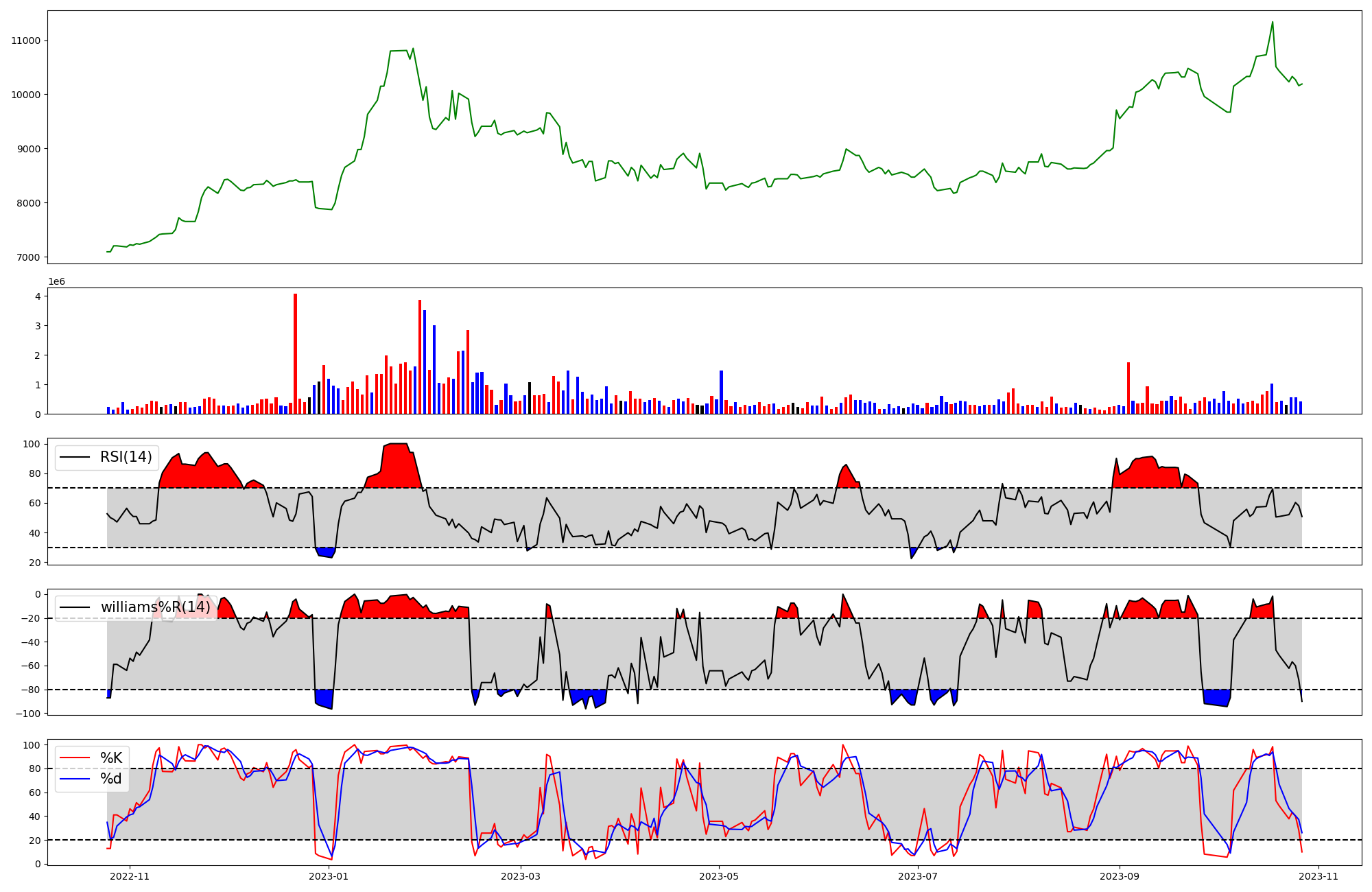Click the 2022-11 x-axis date label
Viewport: 1372px width, 892px height.
point(130,876)
